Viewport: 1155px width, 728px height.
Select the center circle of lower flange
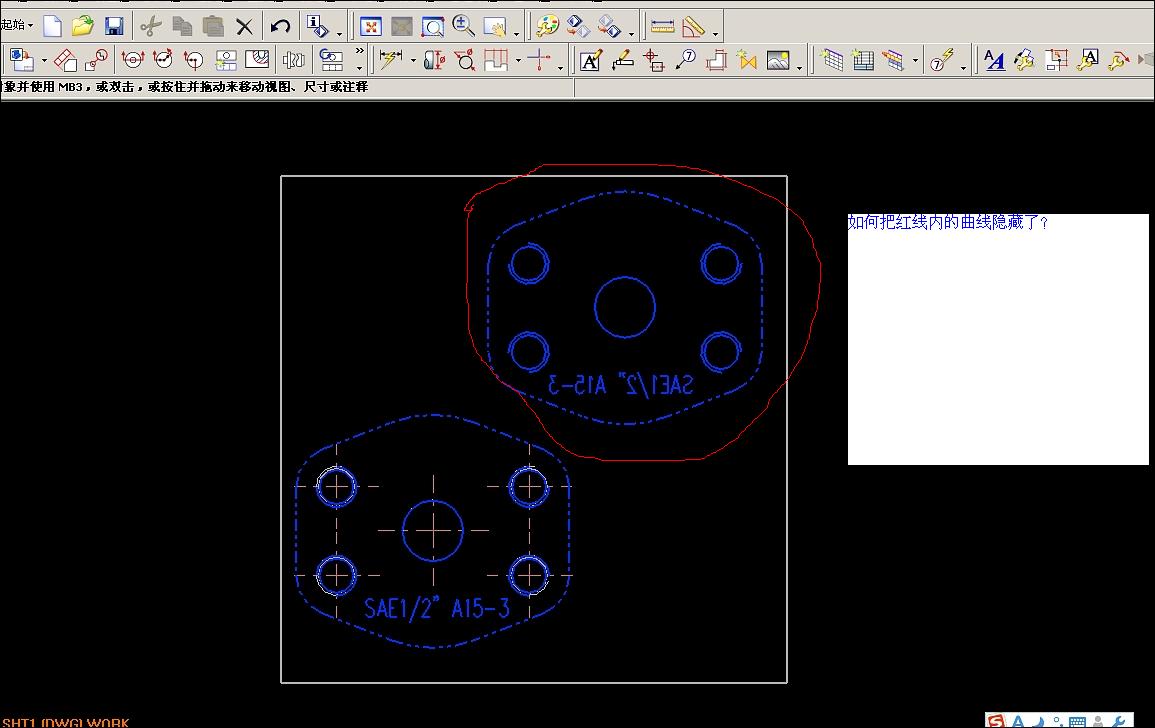(432, 530)
